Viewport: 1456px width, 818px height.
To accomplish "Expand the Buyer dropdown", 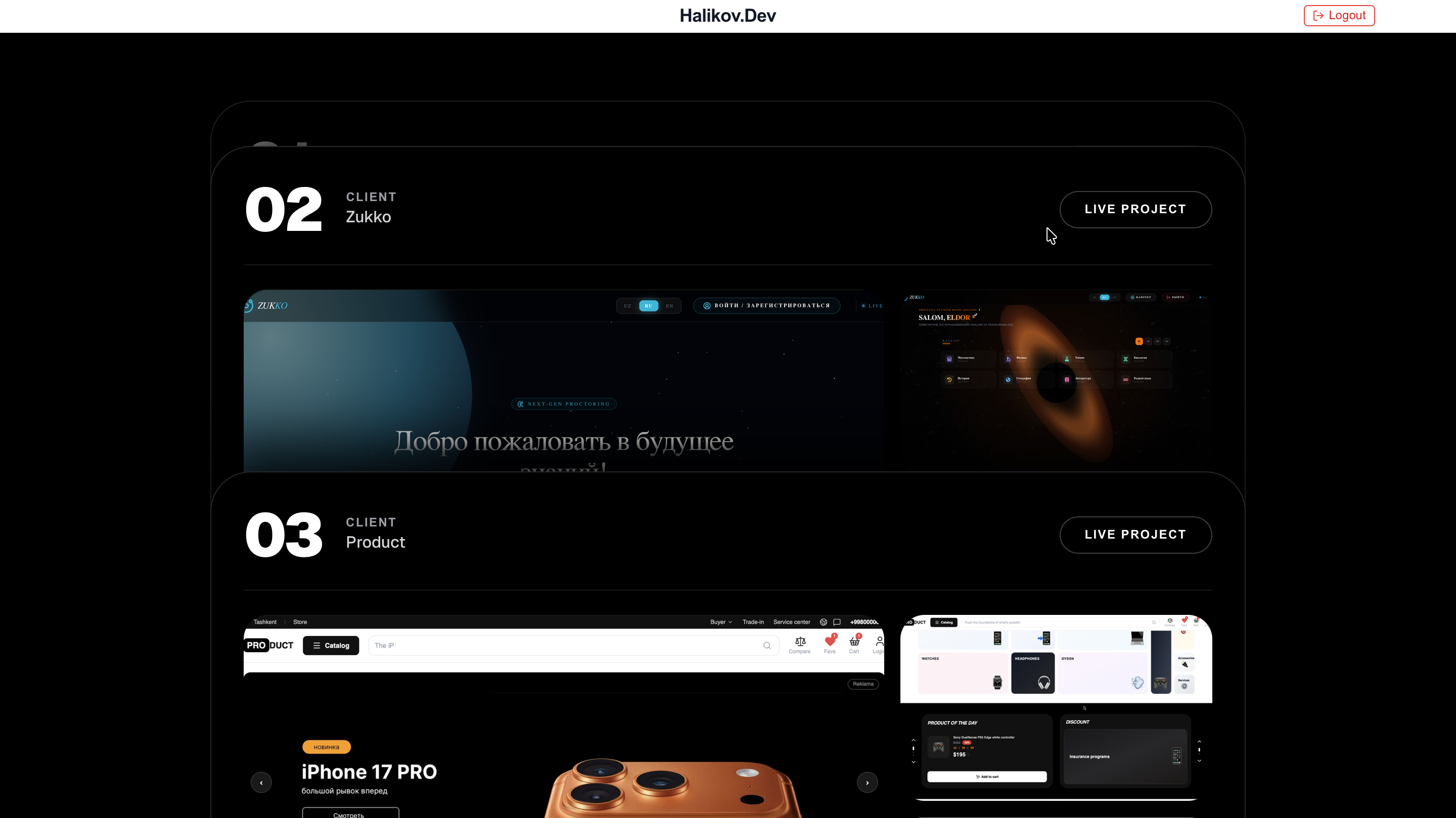I will point(721,622).
